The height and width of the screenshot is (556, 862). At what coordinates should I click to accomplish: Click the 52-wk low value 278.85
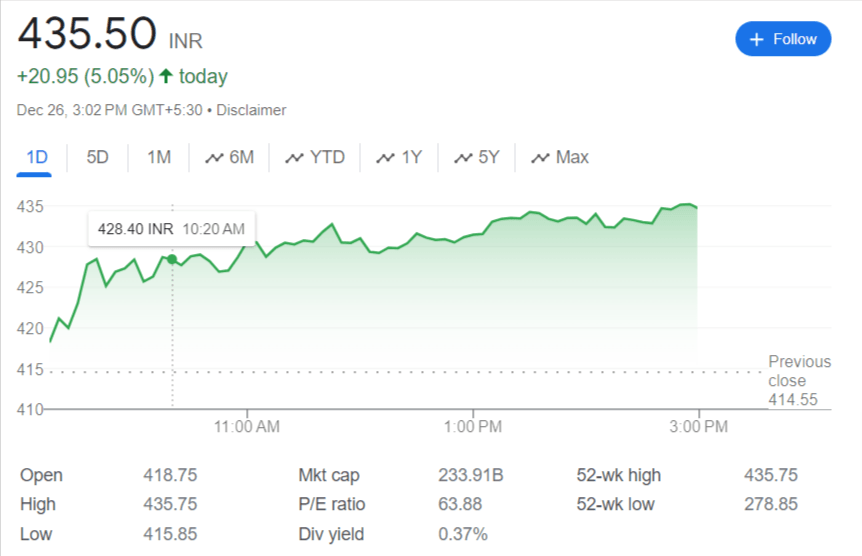[771, 504]
